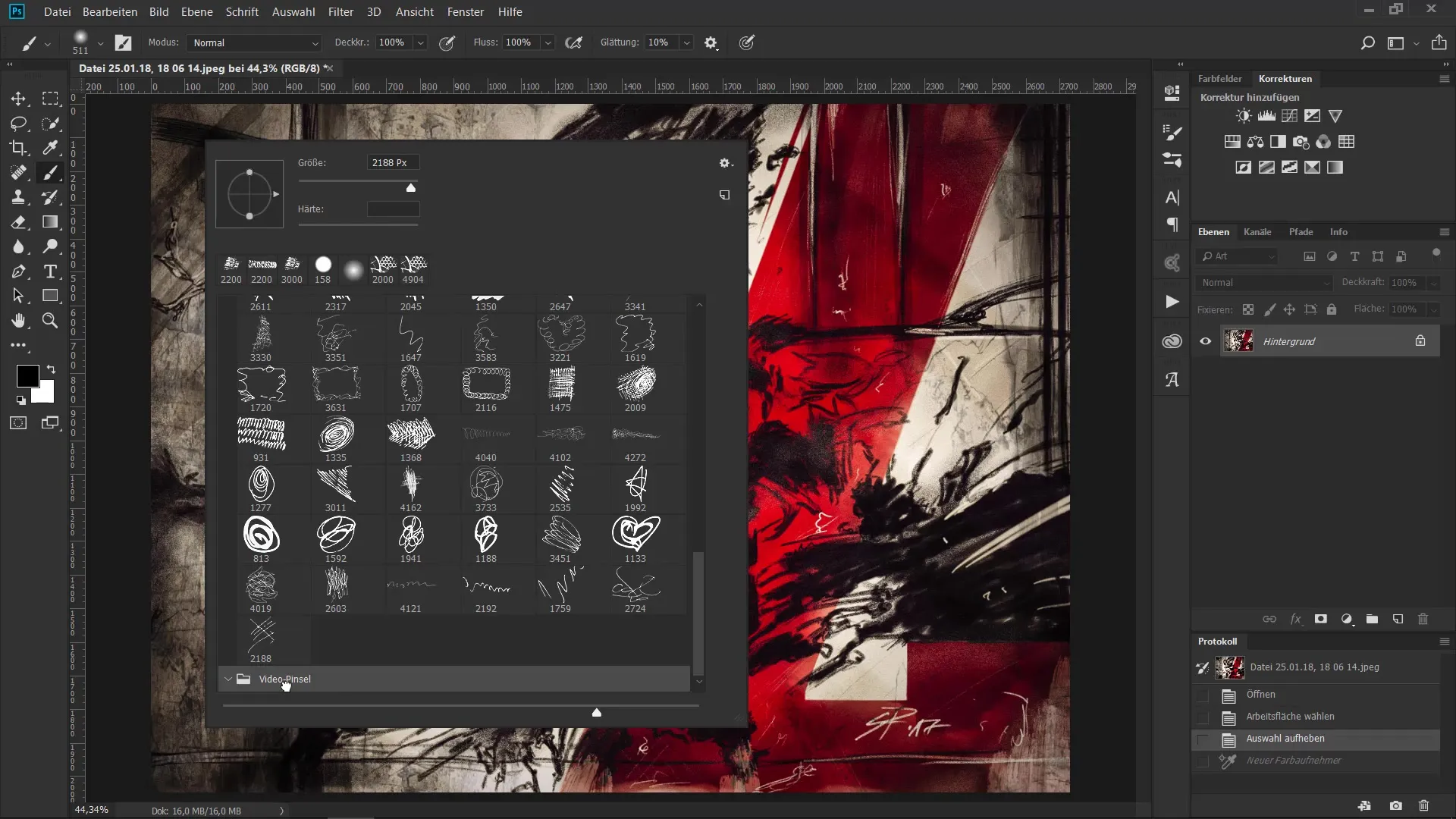Click the Größe input field
This screenshot has width=1456, height=819.
pyautogui.click(x=393, y=163)
